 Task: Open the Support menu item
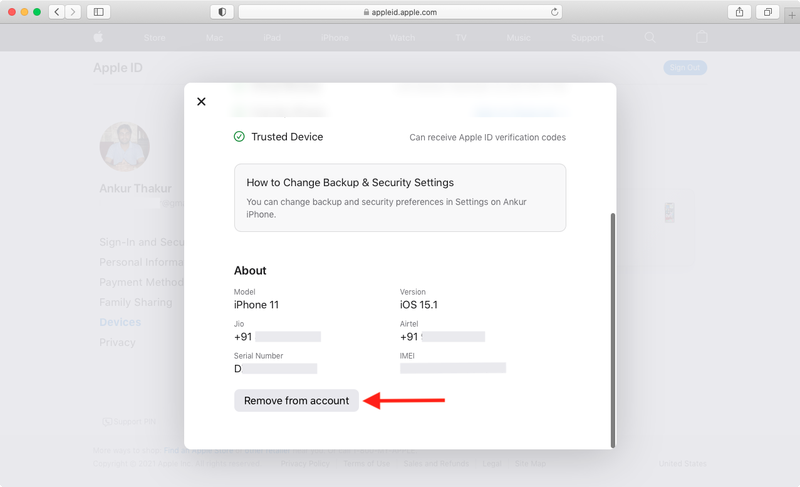tap(587, 38)
